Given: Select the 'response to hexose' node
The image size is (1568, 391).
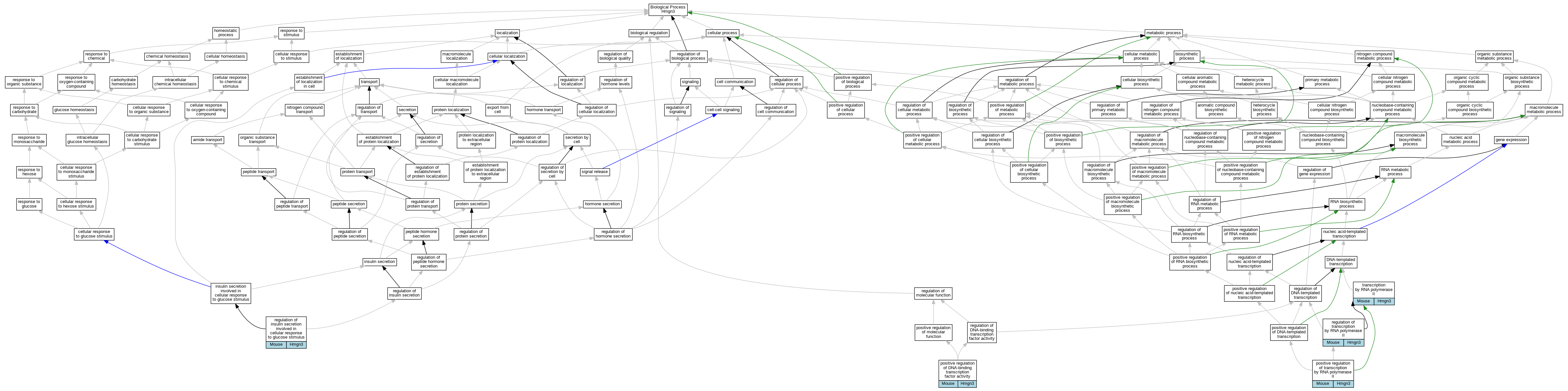Looking at the screenshot, I should pyautogui.click(x=29, y=172).
